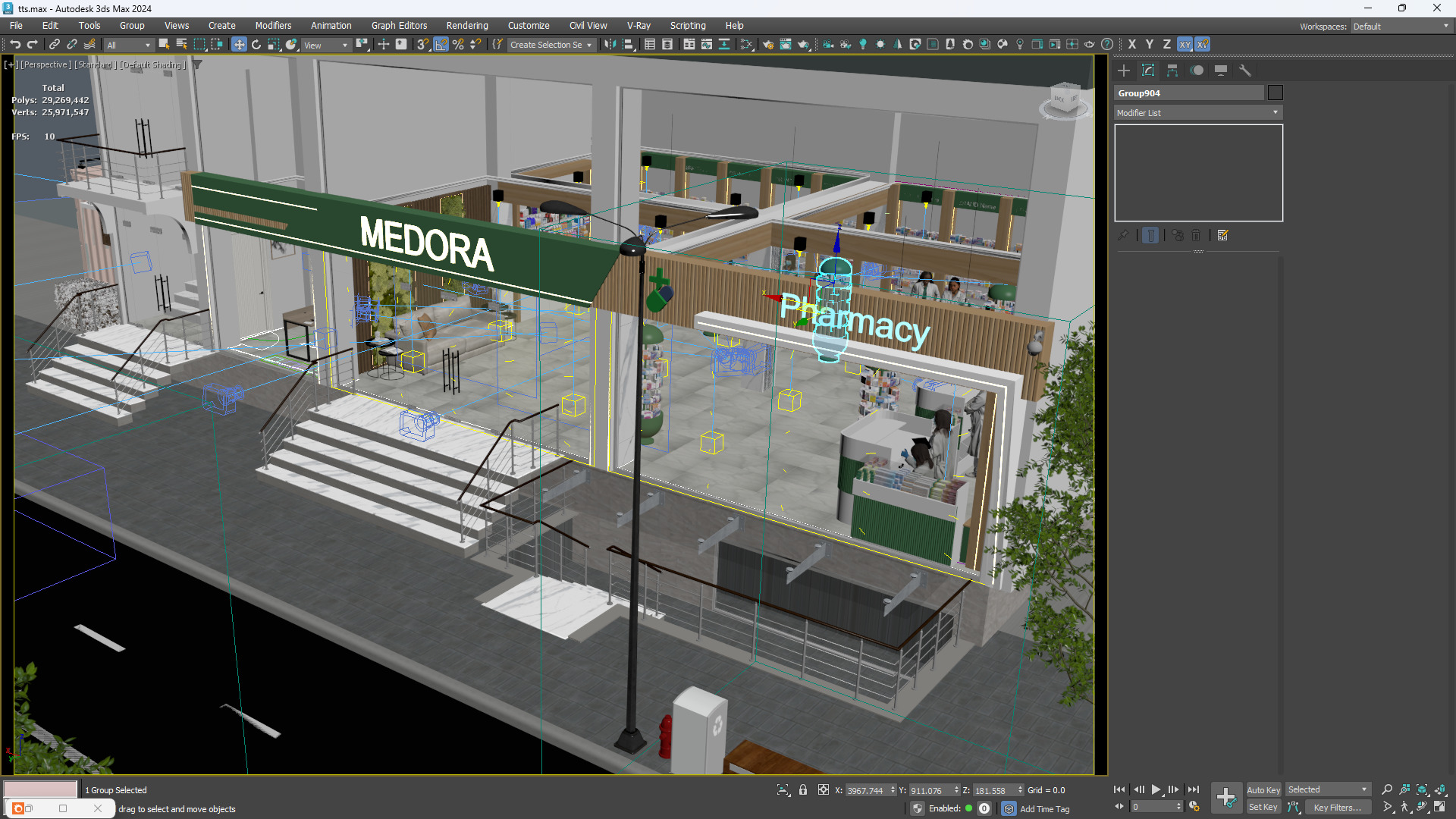Click the large Set Keys plus button
The height and width of the screenshot is (819, 1456).
1226,798
